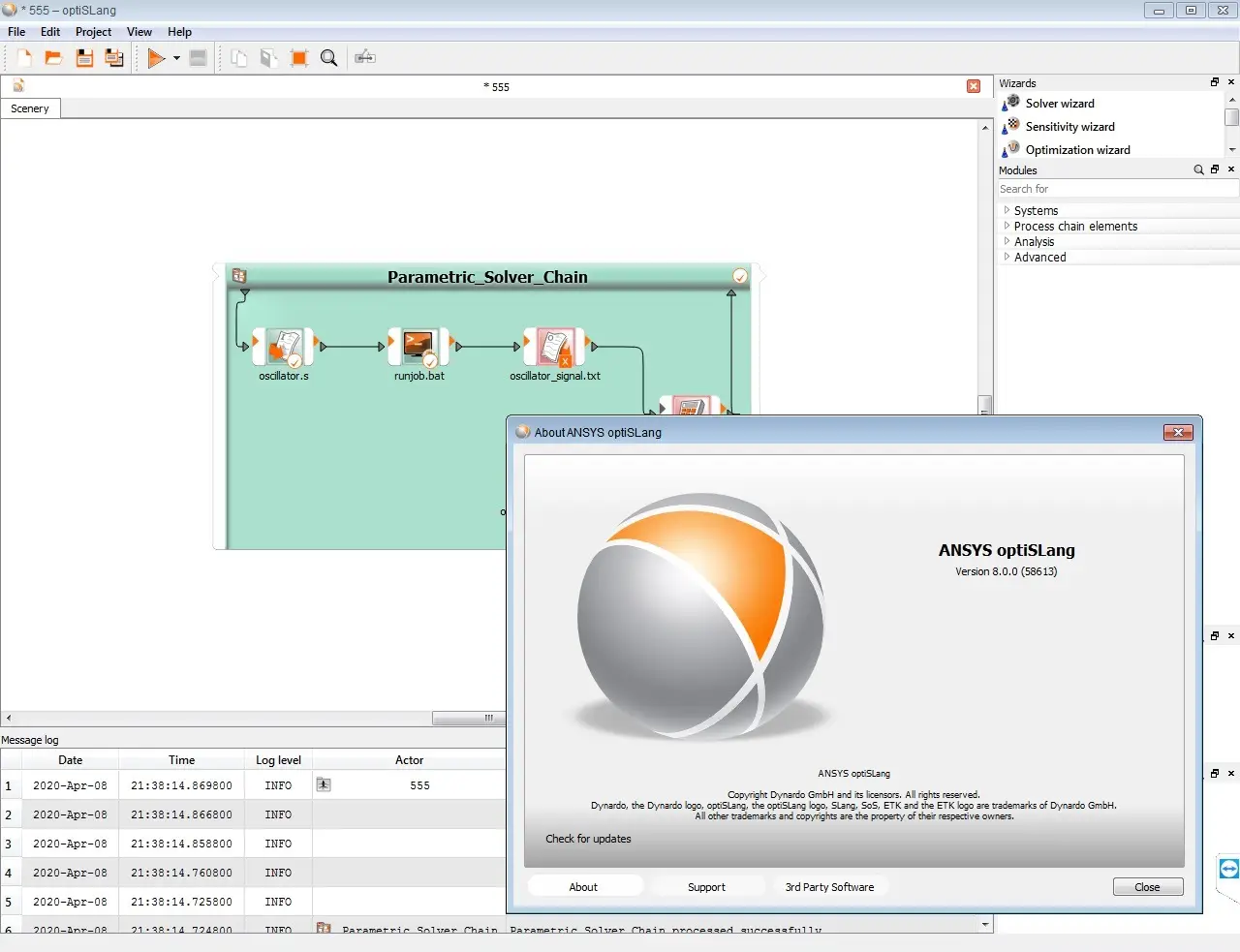1240x952 pixels.
Task: Click the system icon left of Parametric_Solver_Chain title
Action: point(239,276)
